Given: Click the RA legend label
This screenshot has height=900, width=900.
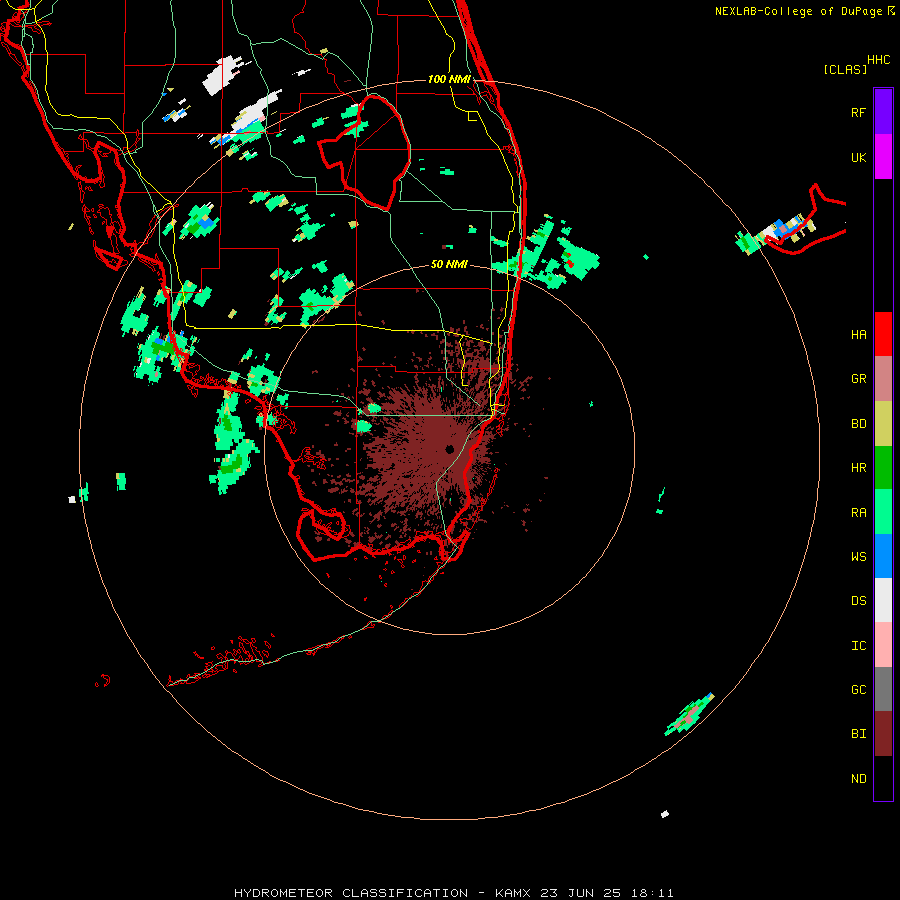Looking at the screenshot, I should coord(858,513).
